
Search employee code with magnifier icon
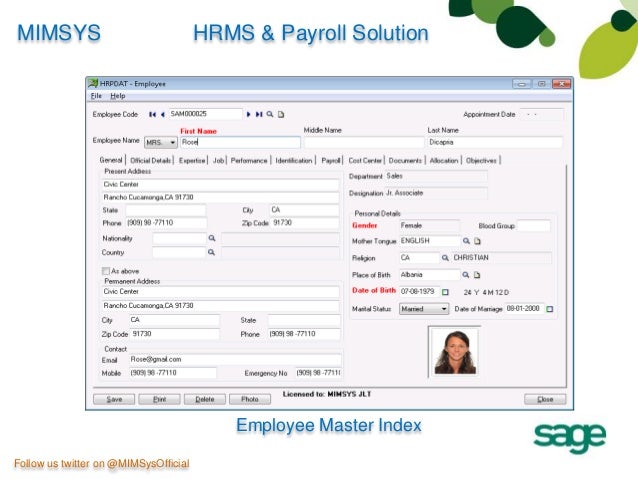pos(270,114)
